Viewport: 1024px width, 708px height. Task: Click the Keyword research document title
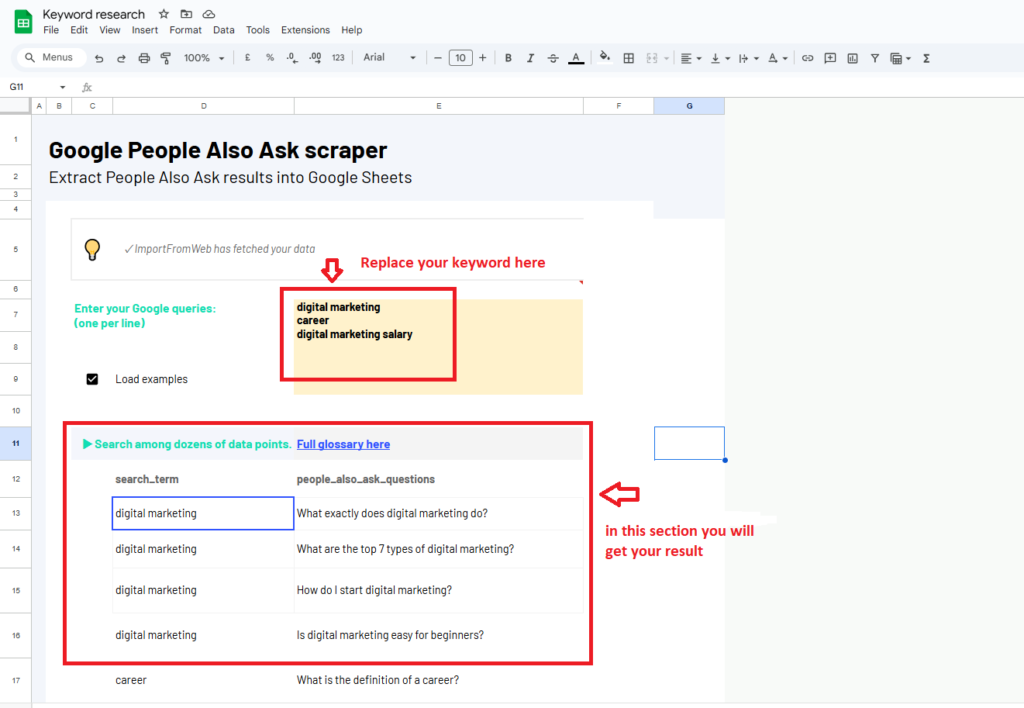(93, 14)
